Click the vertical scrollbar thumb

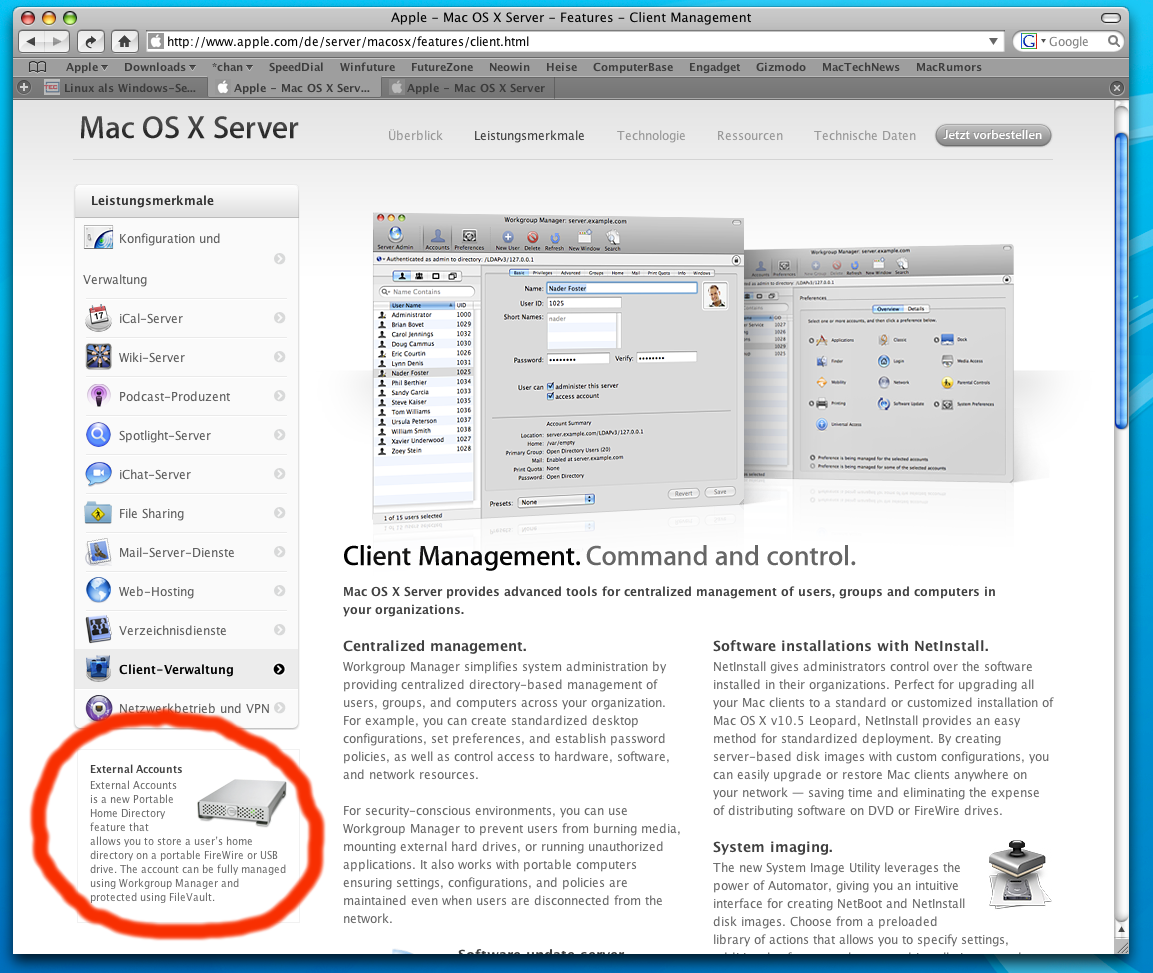pyautogui.click(x=1121, y=281)
